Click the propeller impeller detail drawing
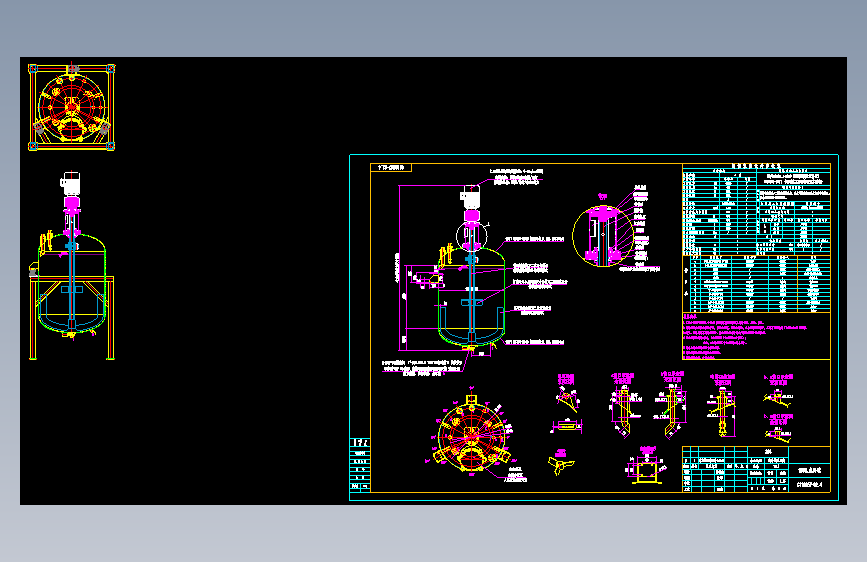Screen dimensions: 867x562 pos(561,465)
